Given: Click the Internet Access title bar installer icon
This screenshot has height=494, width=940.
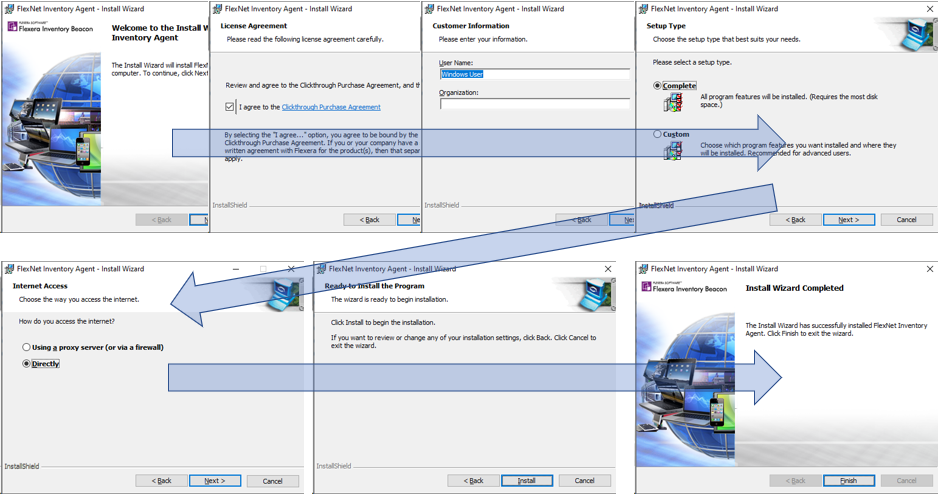Looking at the screenshot, I should [x=10, y=269].
